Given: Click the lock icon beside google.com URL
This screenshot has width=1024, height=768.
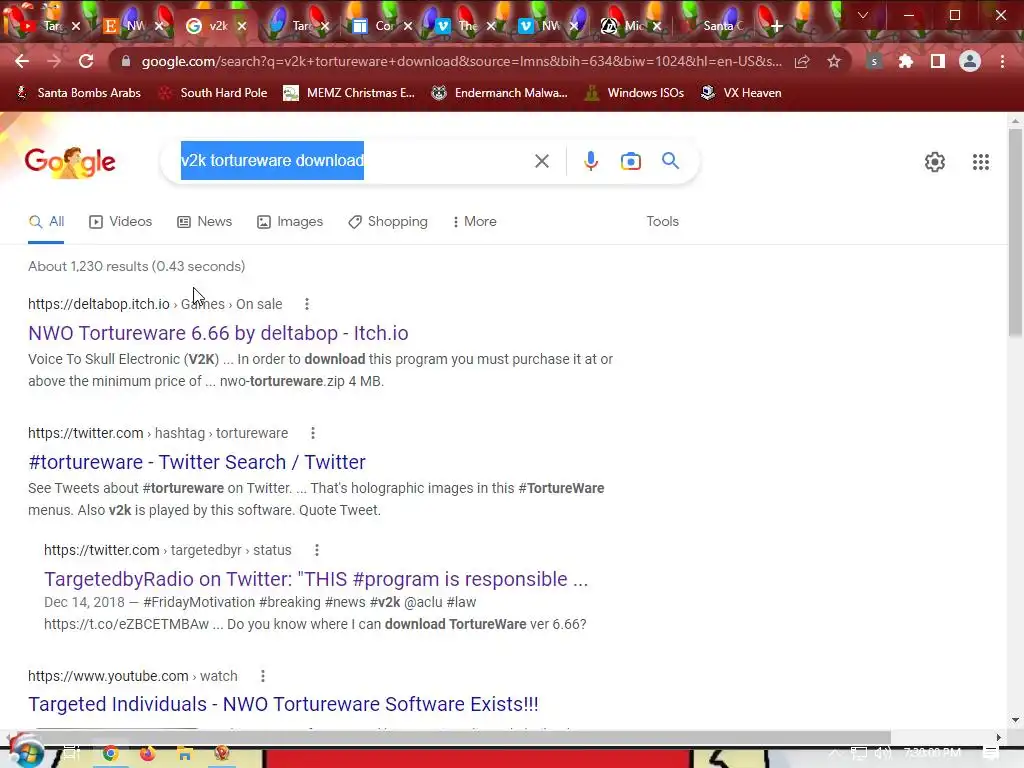Looking at the screenshot, I should pyautogui.click(x=126, y=61).
